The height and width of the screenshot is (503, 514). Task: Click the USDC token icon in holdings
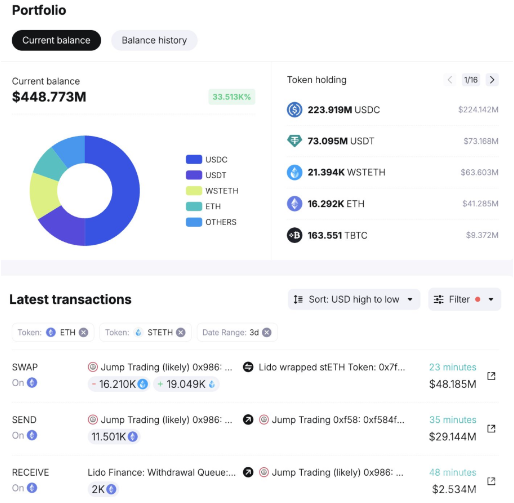[x=294, y=110]
